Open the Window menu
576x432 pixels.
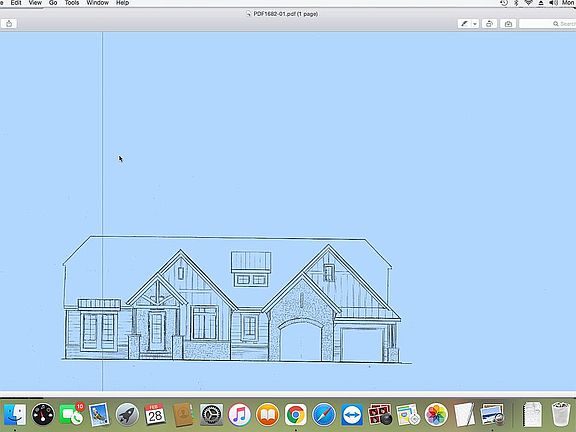[97, 3]
